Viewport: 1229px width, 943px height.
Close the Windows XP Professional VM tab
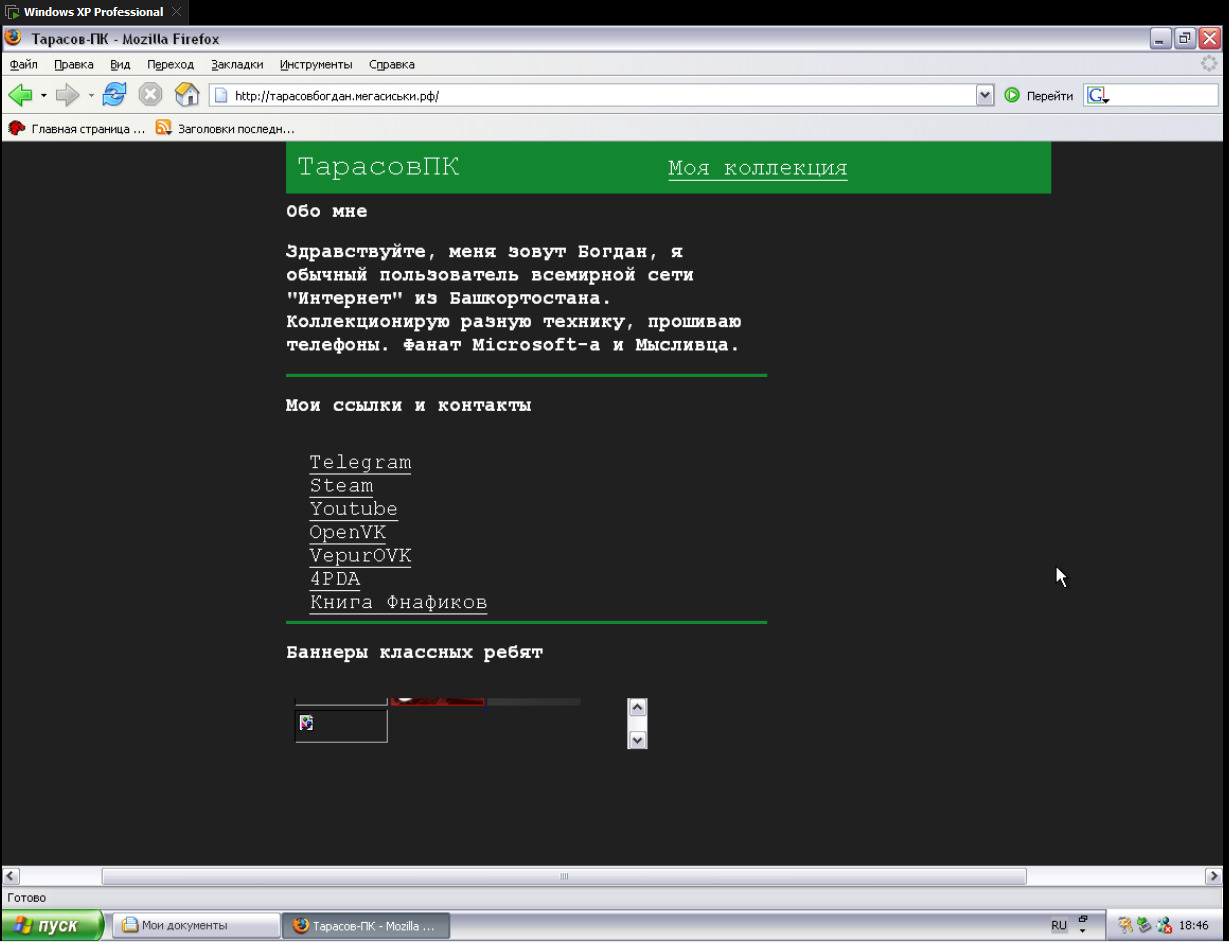[x=177, y=12]
